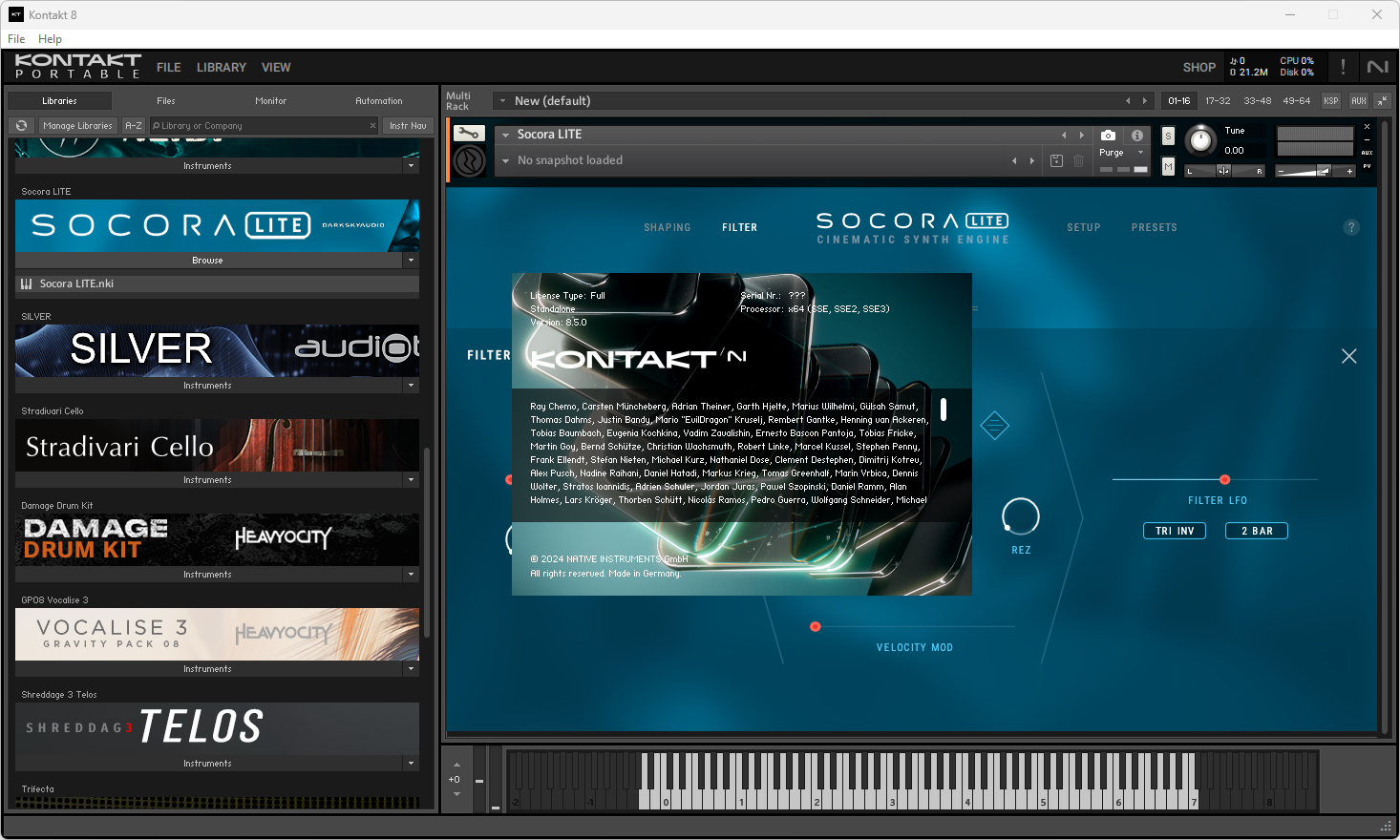Click the snapshot camera icon
This screenshot has height=840, width=1400.
(1108, 136)
